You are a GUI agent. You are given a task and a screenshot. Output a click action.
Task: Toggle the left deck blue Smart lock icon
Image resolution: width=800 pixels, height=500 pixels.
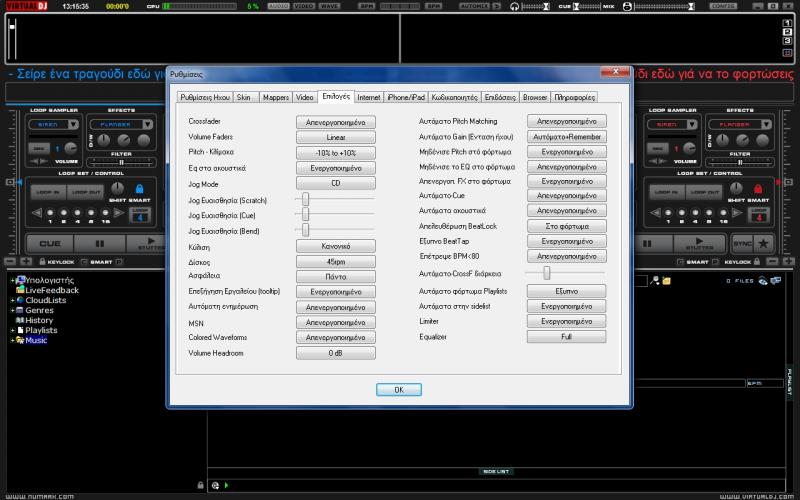click(x=139, y=189)
